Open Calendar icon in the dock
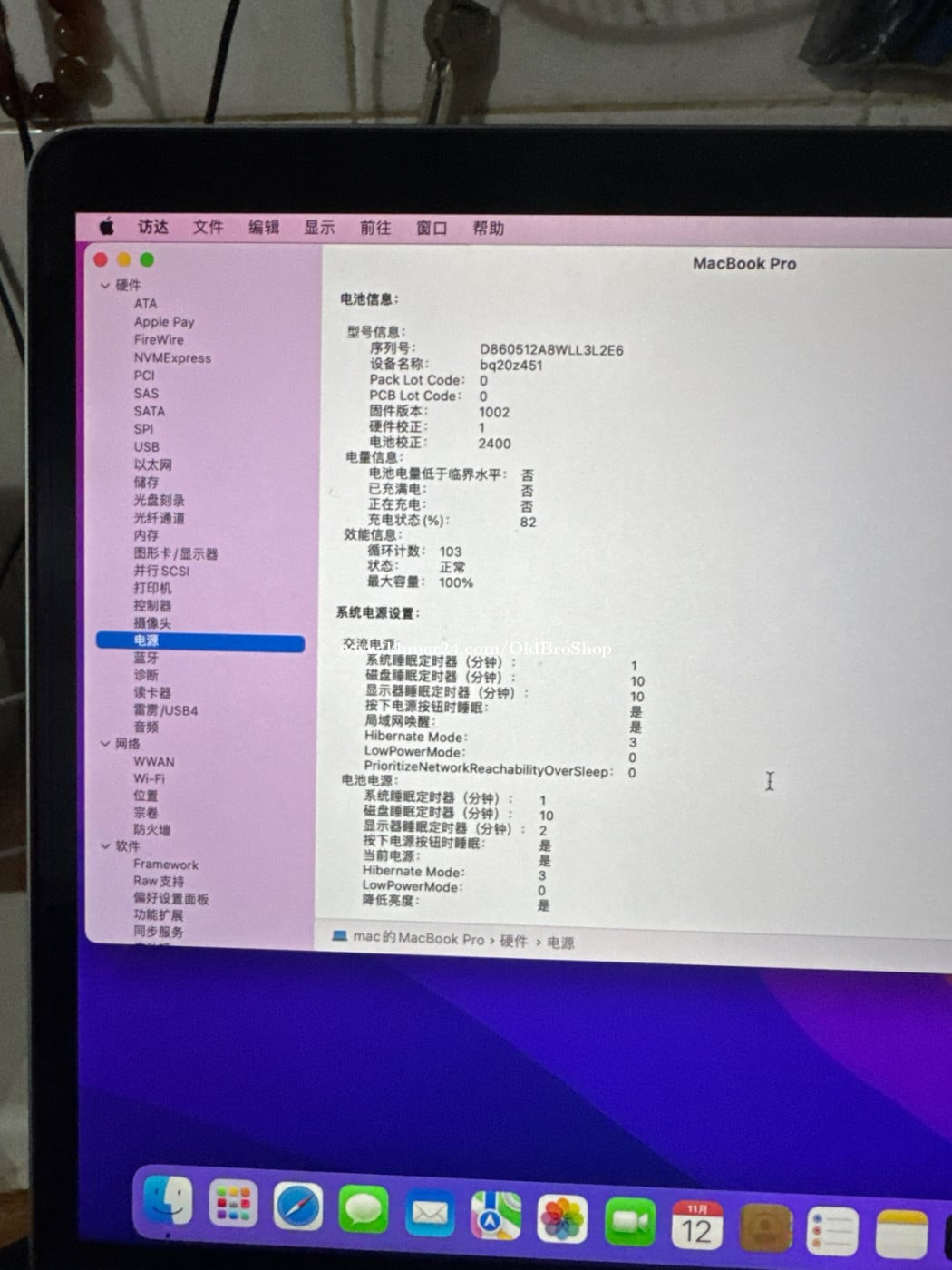952x1270 pixels. (x=696, y=1226)
